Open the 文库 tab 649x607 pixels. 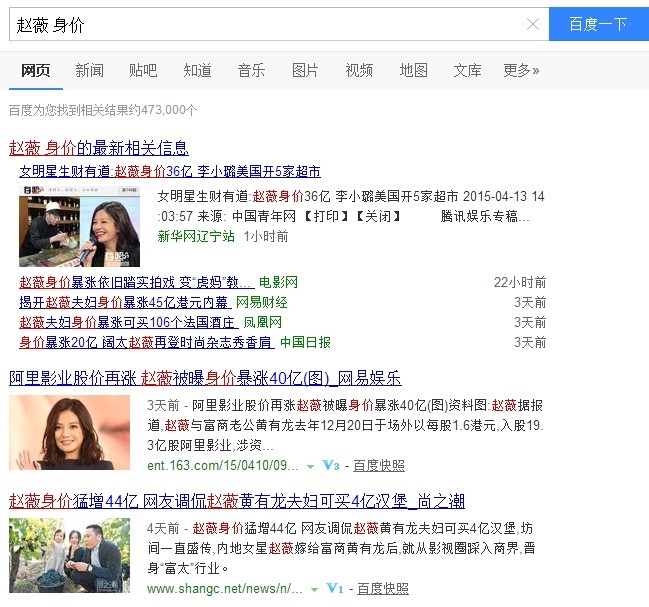[x=467, y=70]
